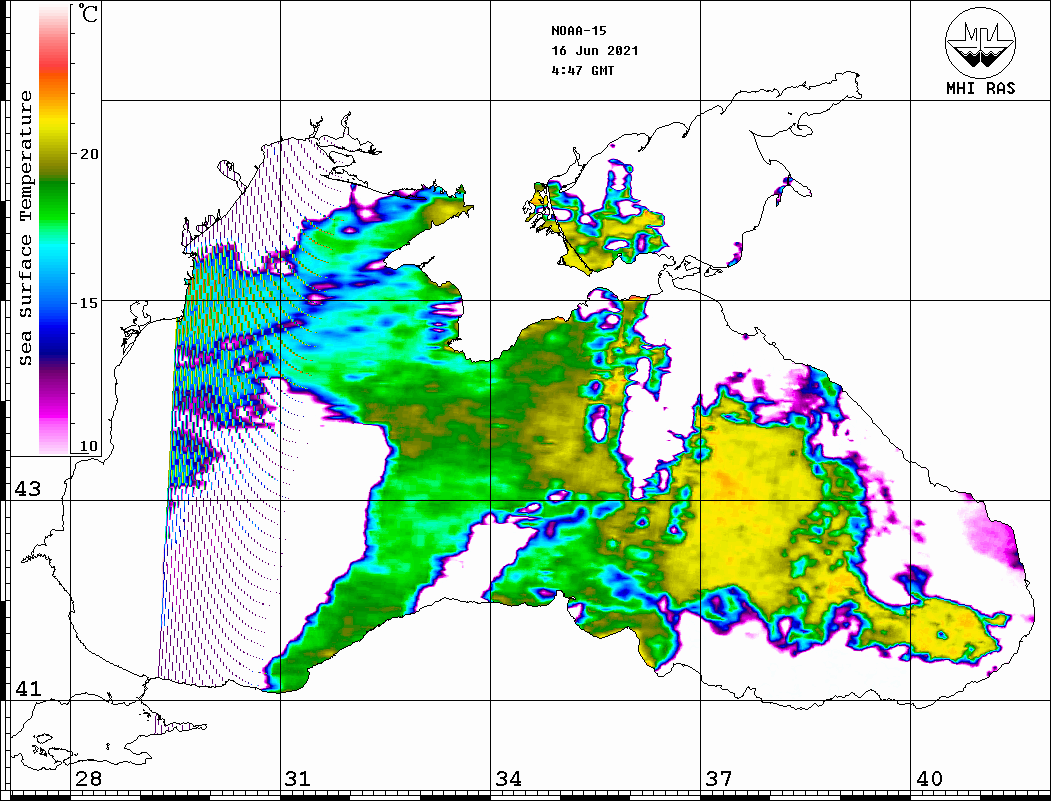
Task: Click the MHI RAS logo emblem
Action: [x=980, y=42]
